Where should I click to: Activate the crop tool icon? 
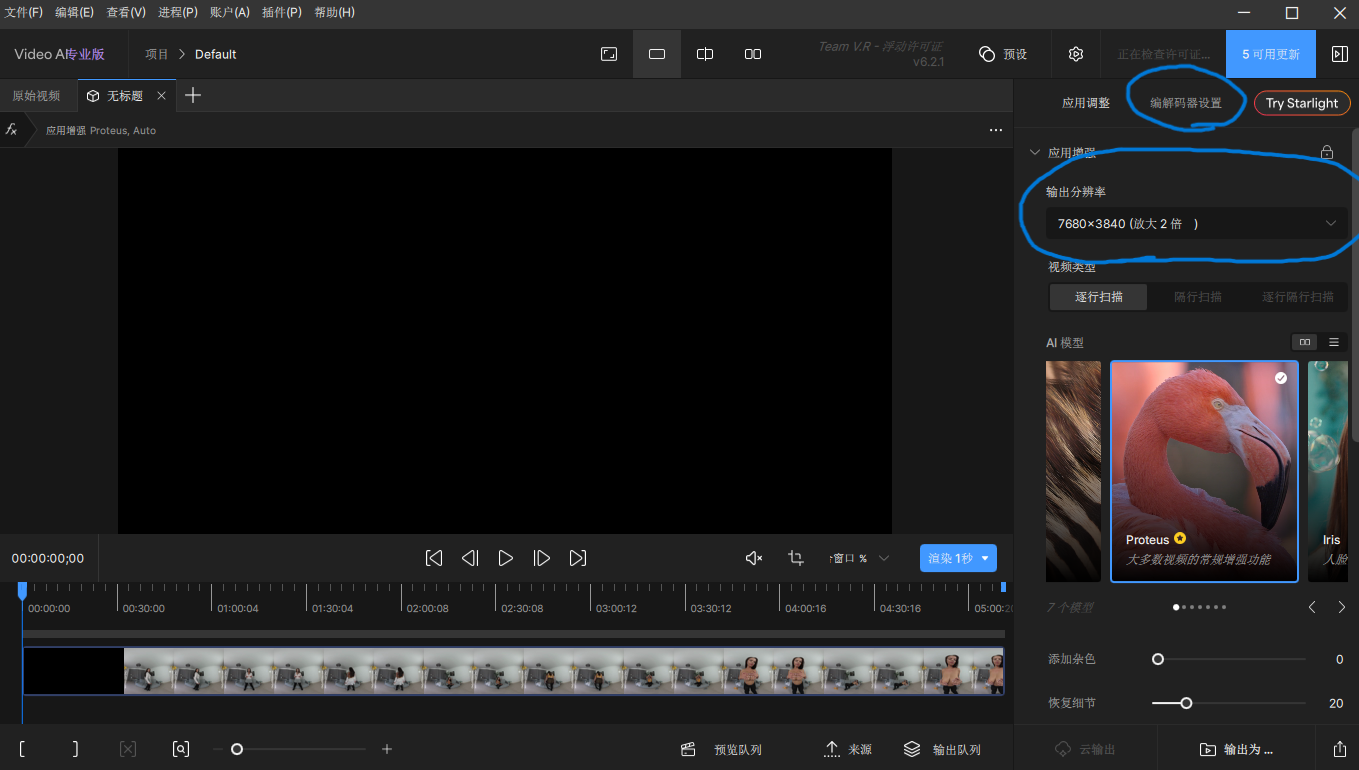(x=796, y=558)
